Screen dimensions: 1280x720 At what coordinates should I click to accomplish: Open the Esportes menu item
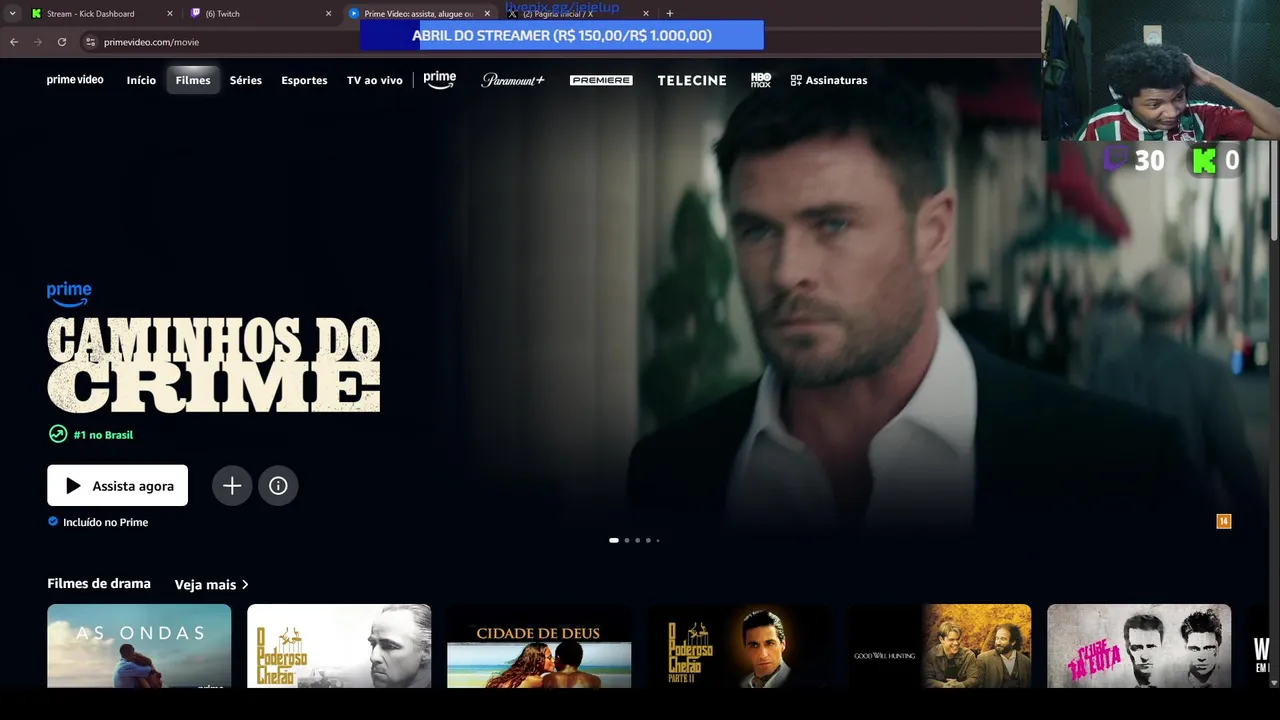304,80
